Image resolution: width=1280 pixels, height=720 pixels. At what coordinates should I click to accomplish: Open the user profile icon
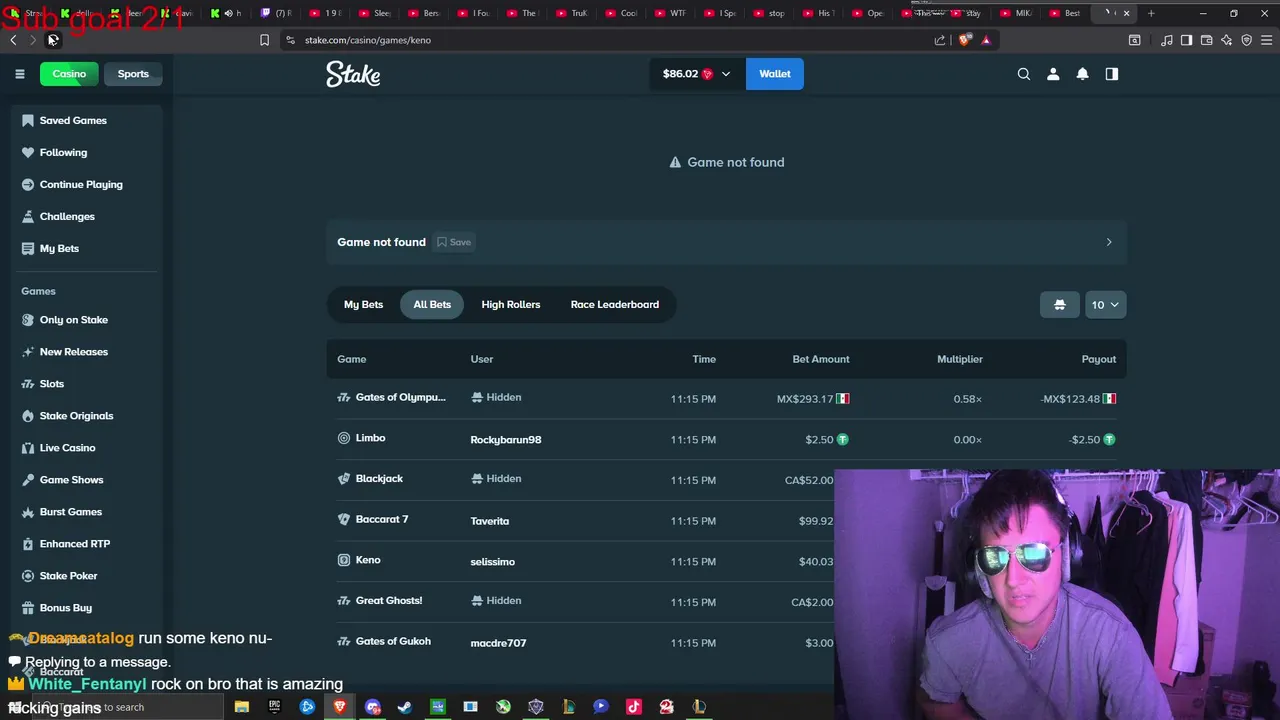[x=1053, y=74]
